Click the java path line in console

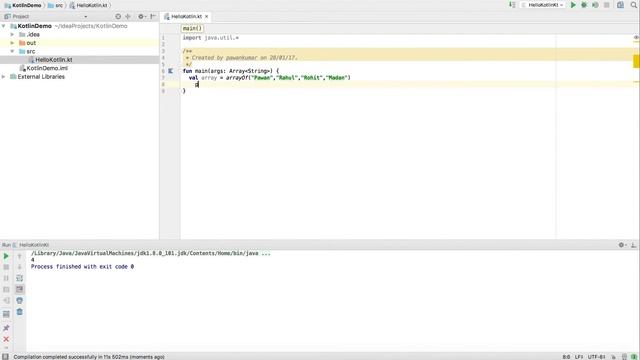[x=151, y=253]
